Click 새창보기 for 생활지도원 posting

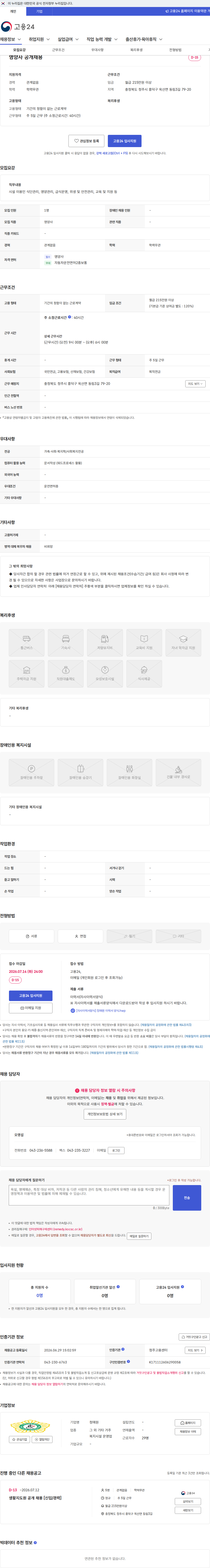(188, 1510)
